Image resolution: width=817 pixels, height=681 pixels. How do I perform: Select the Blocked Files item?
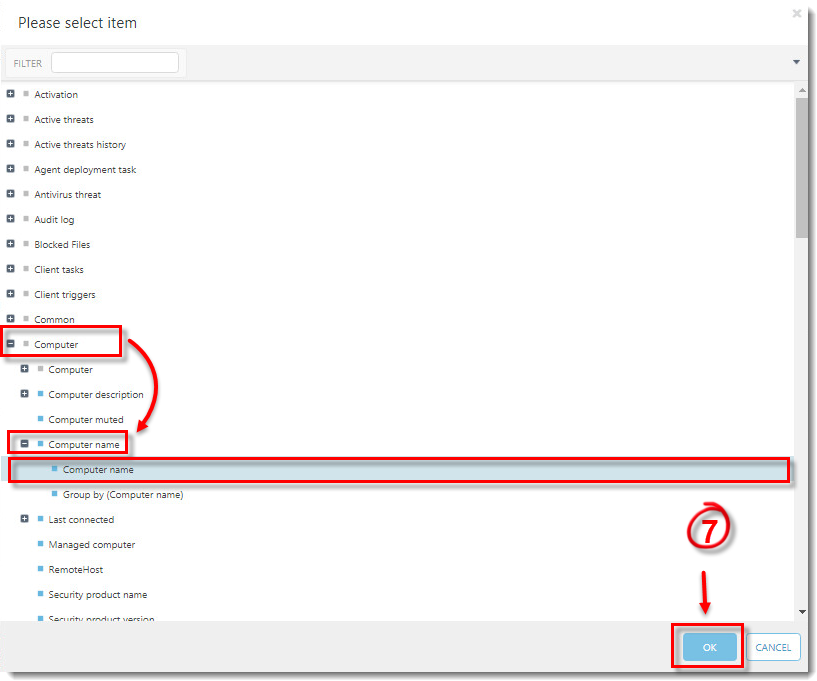point(62,244)
